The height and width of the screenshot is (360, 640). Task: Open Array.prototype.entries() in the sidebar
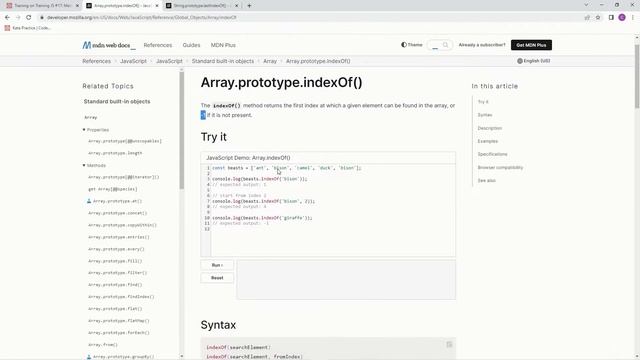(119, 237)
